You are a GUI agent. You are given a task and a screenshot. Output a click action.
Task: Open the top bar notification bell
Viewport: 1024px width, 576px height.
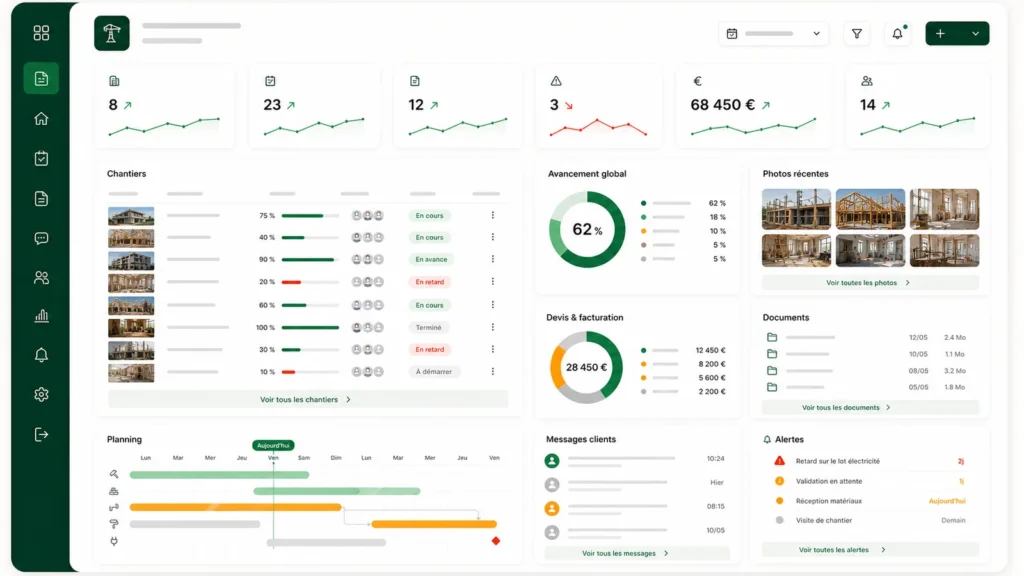(897, 33)
